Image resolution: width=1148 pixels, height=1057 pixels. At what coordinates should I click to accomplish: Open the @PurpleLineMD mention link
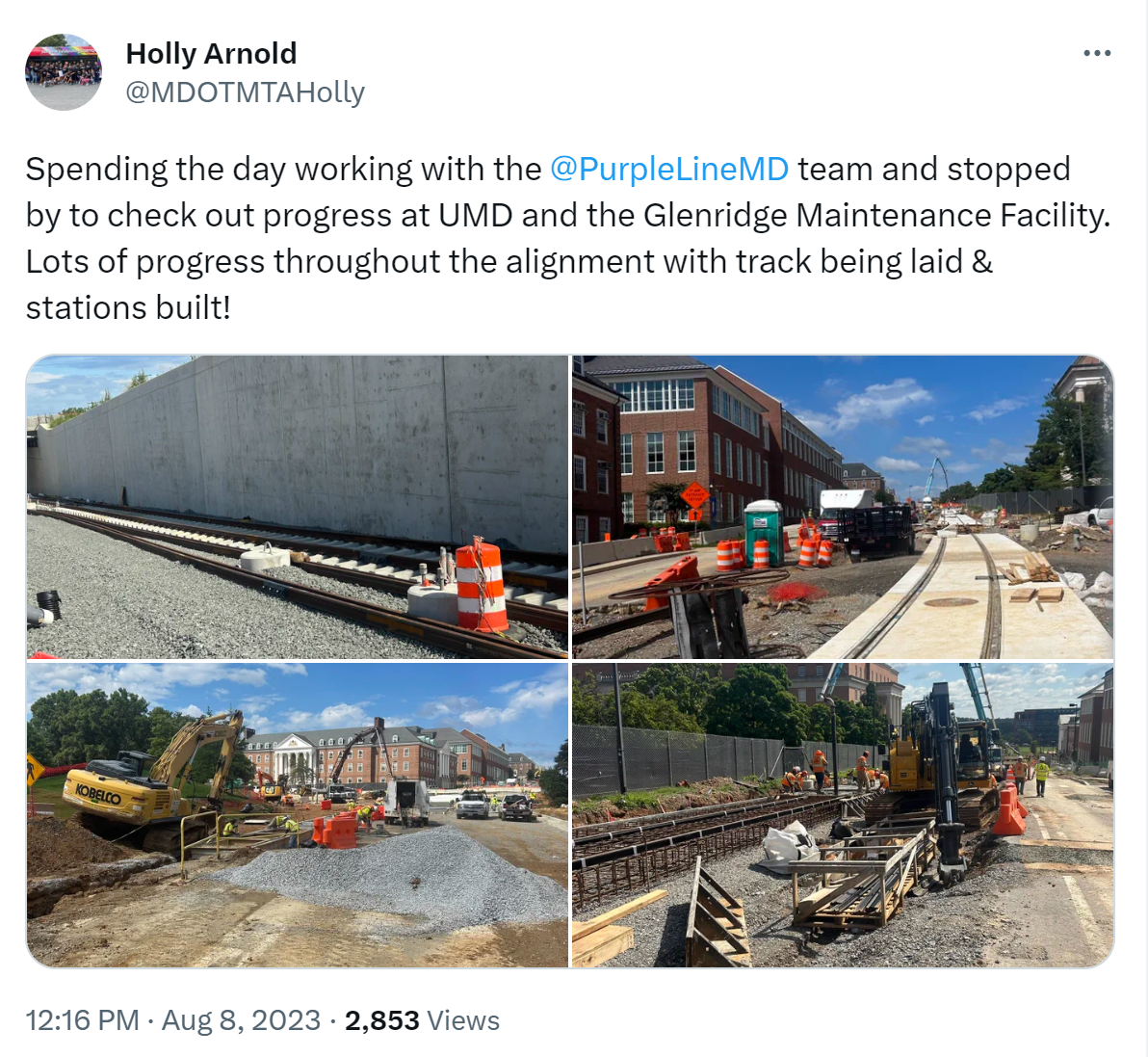[x=669, y=169]
